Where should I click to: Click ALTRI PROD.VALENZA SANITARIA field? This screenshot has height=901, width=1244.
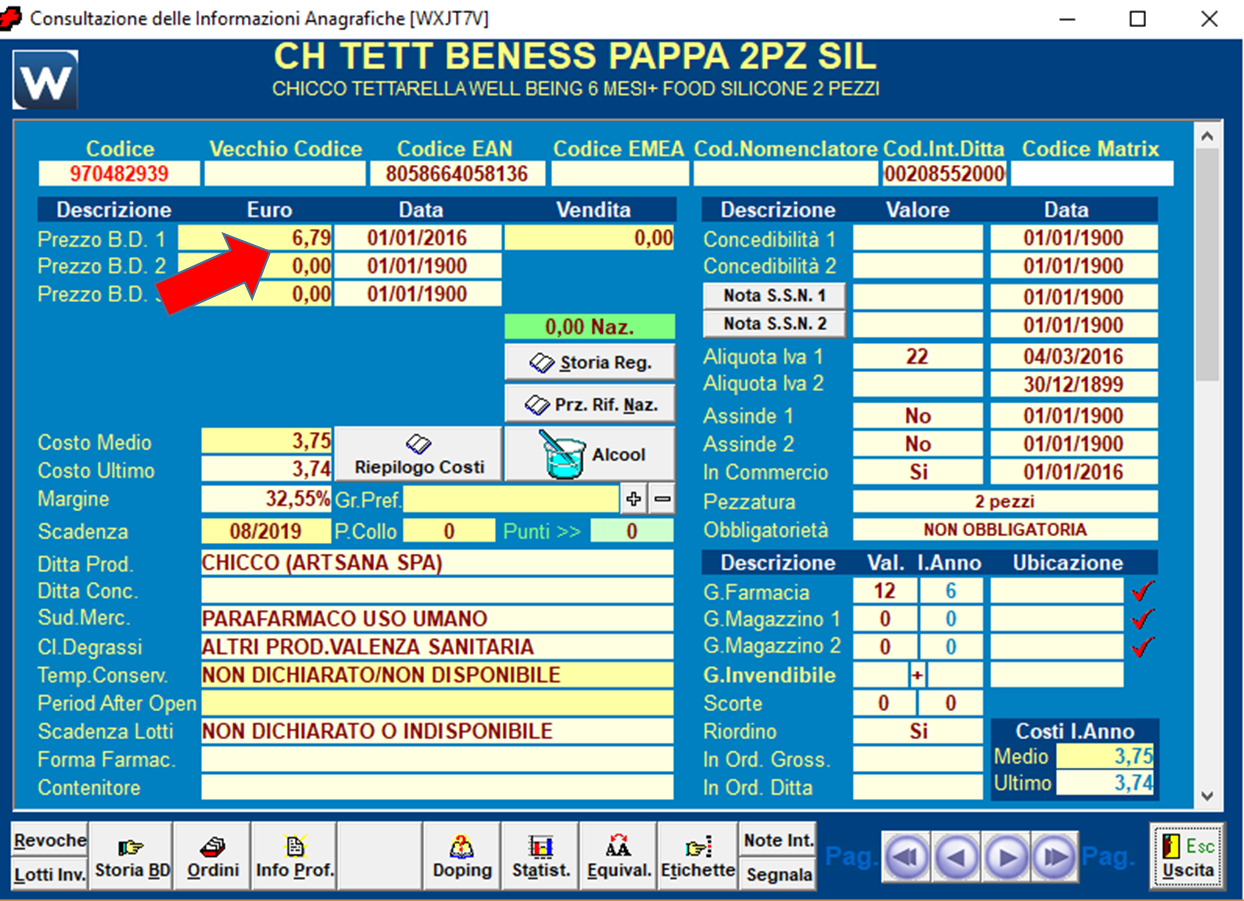pyautogui.click(x=437, y=646)
